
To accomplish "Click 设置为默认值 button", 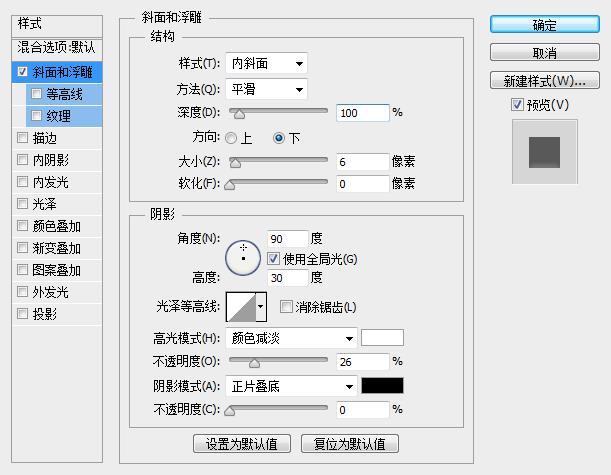I will [x=242, y=443].
